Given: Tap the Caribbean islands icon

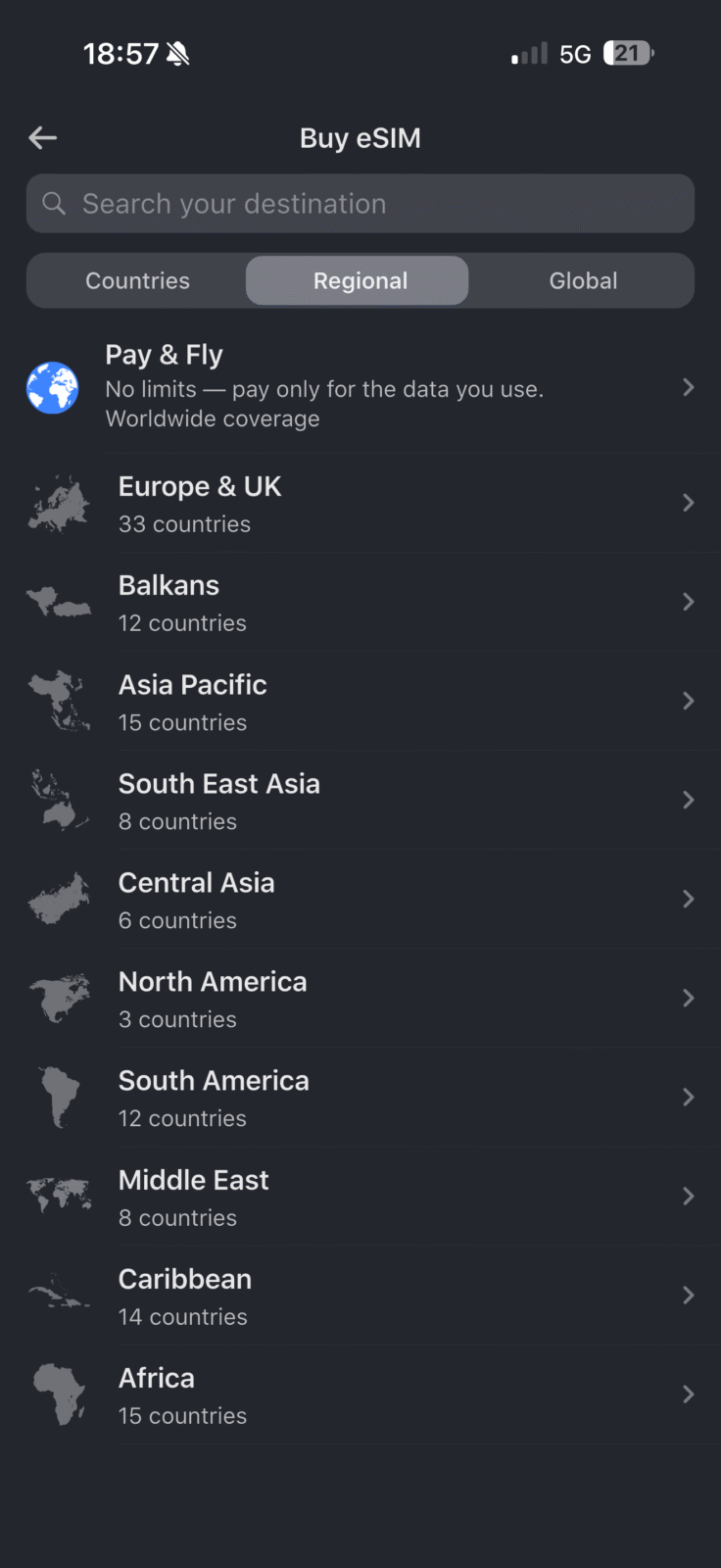Looking at the screenshot, I should (59, 1296).
